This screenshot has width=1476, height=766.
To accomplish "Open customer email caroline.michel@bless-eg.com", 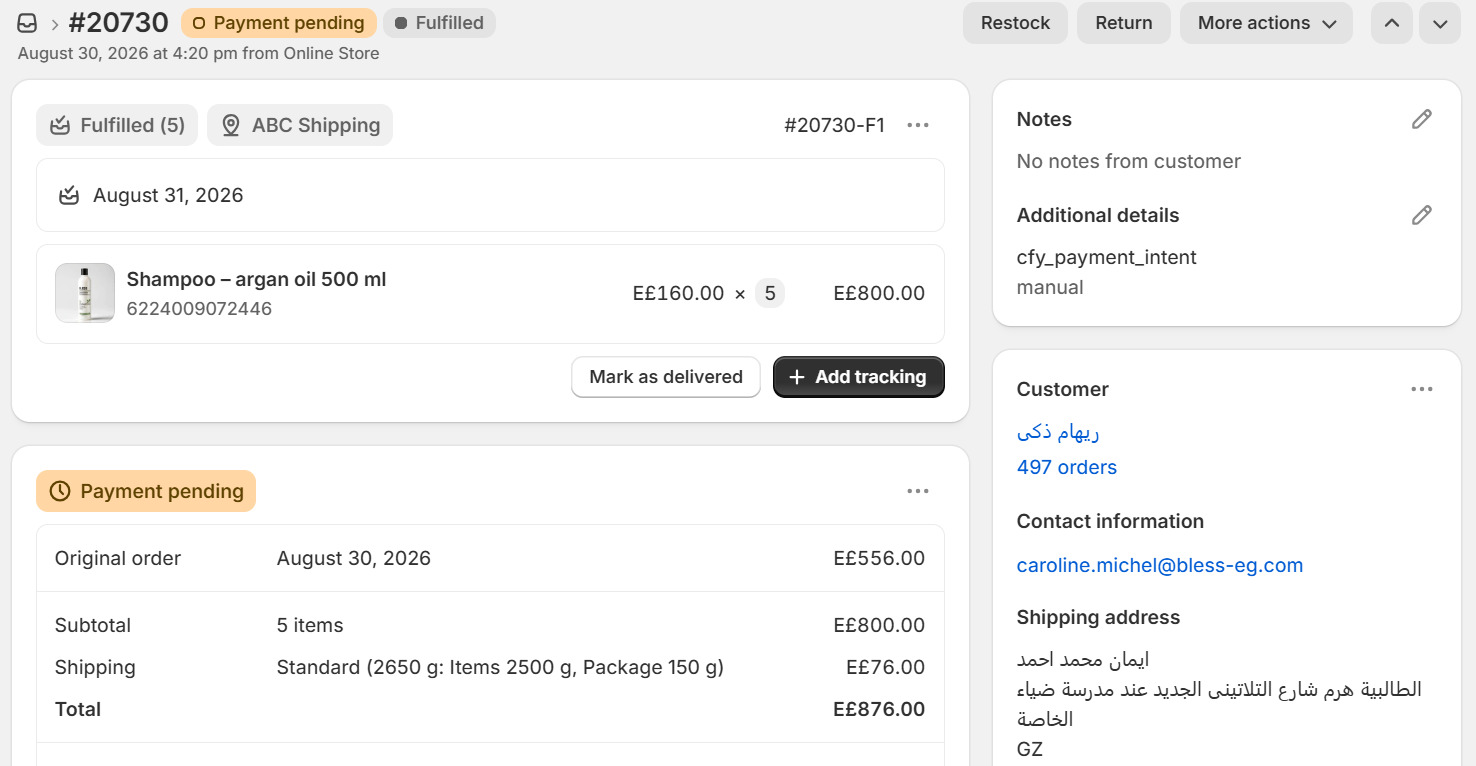I will coord(1159,565).
